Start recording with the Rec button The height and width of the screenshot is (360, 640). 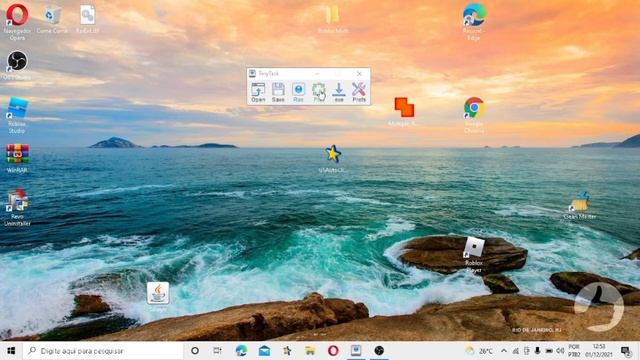coord(298,92)
